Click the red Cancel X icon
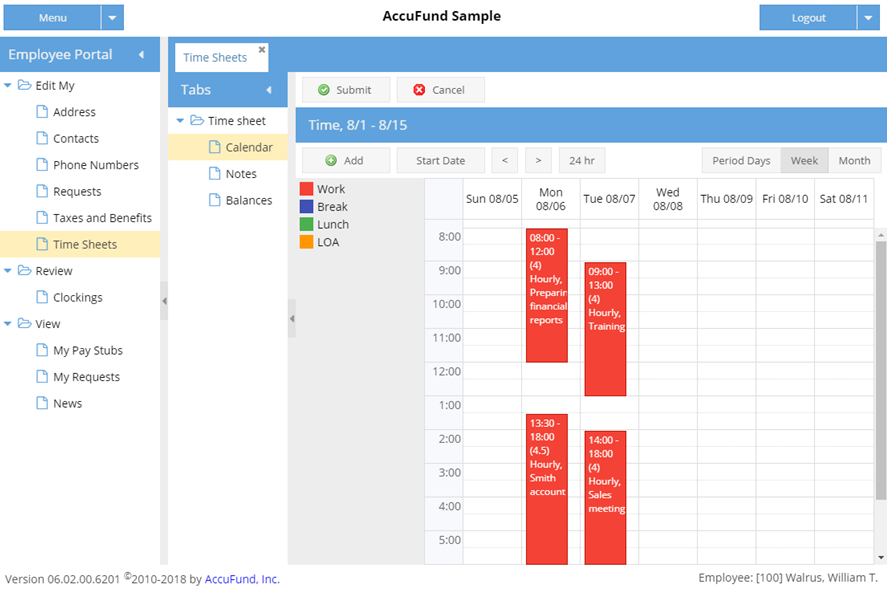The height and width of the screenshot is (590, 887). pyautogui.click(x=420, y=90)
